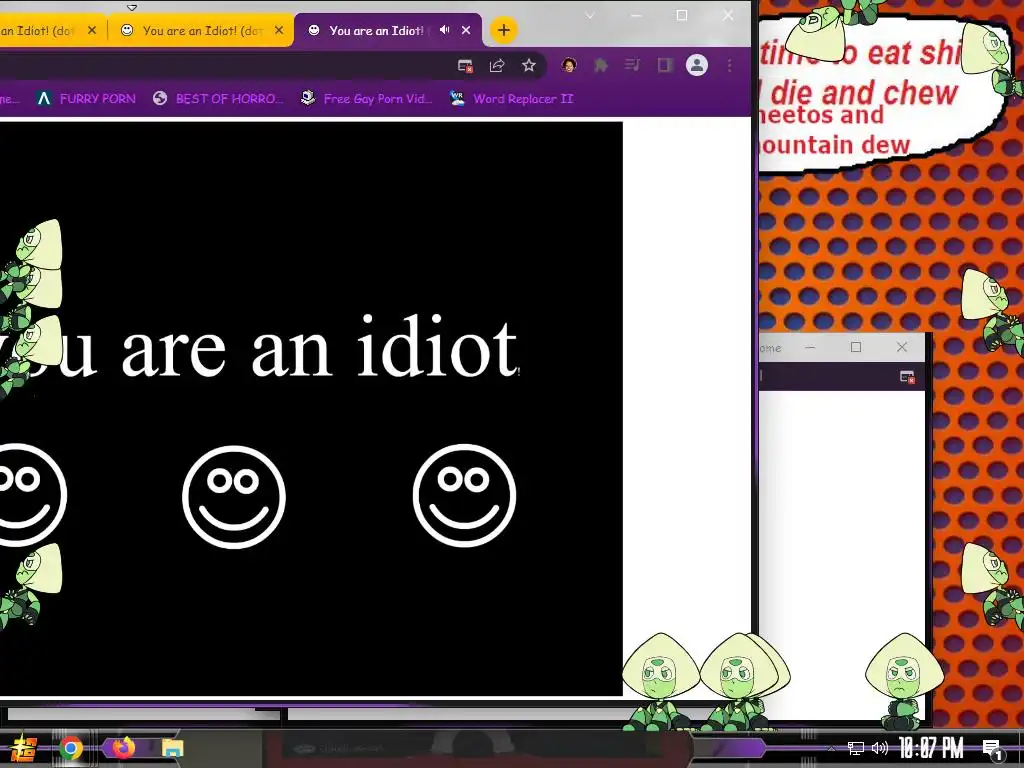Close the cut-off yellow 'an Idiot!' tab
The width and height of the screenshot is (1024, 768).
click(x=92, y=30)
